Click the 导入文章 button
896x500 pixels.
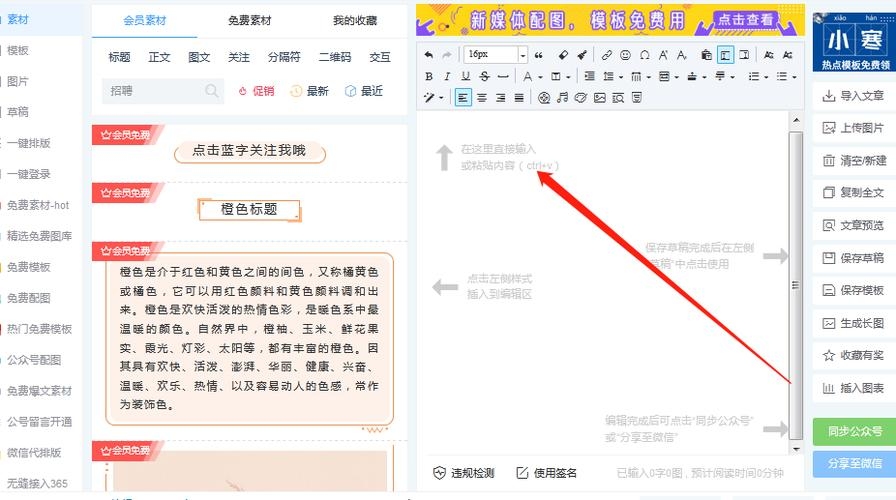click(854, 95)
